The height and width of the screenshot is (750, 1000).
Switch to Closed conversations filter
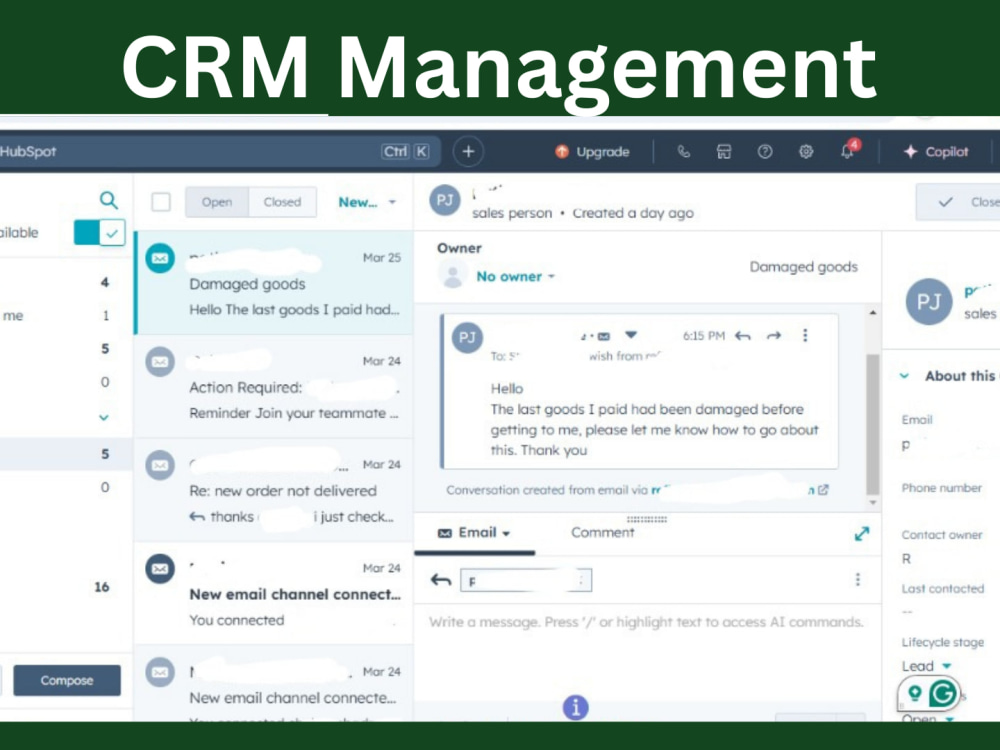(283, 202)
